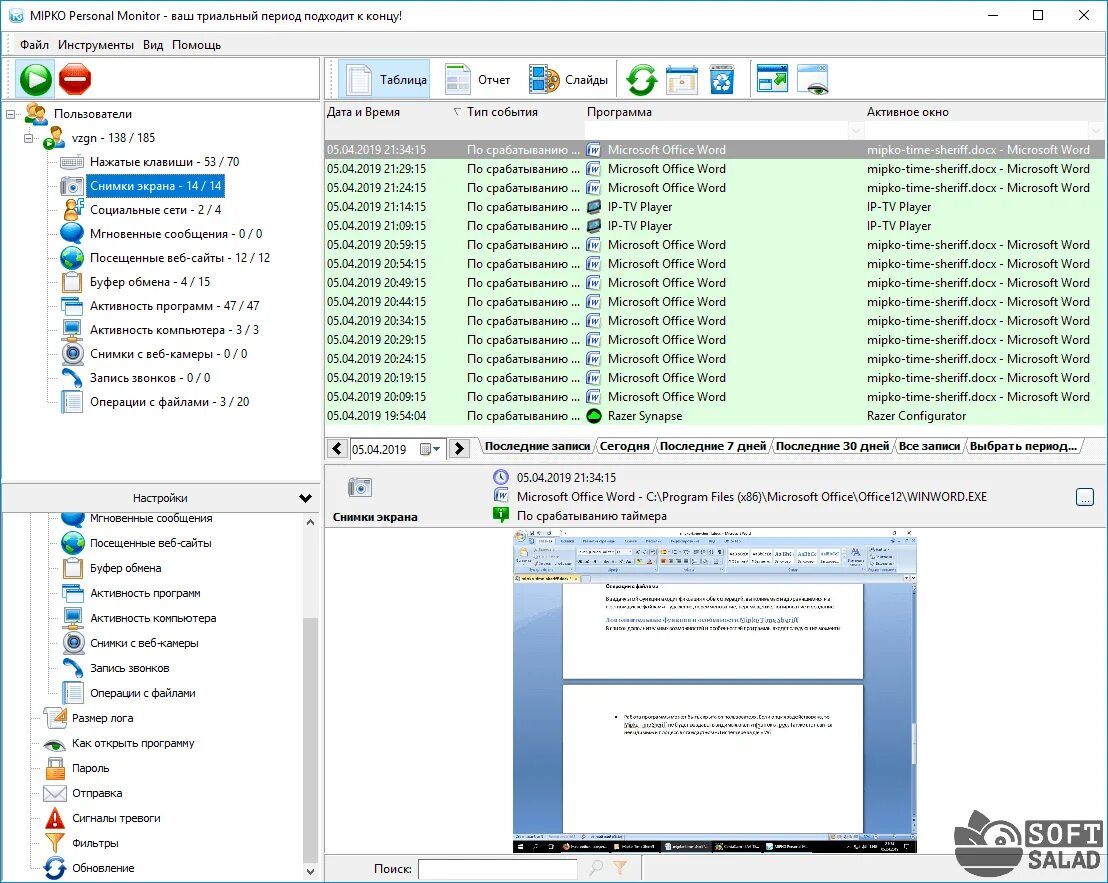Open Размер лога settings

(102, 718)
